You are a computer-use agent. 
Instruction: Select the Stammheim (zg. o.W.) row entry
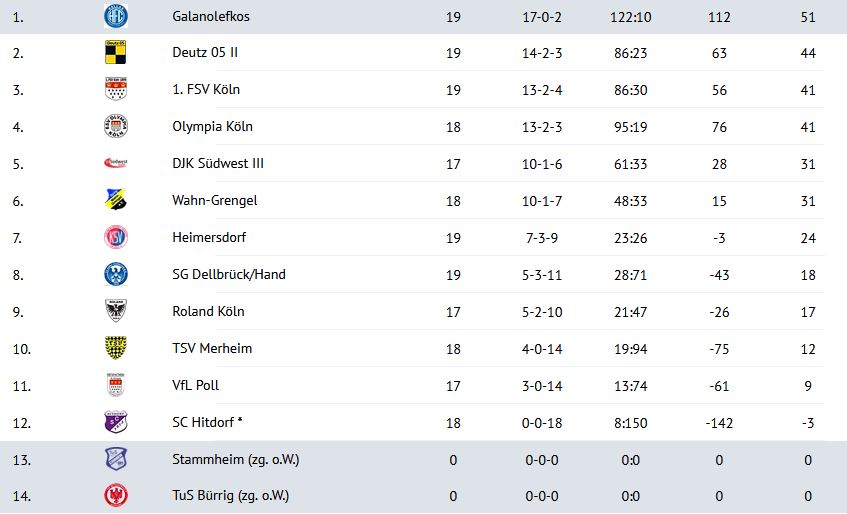pyautogui.click(x=424, y=459)
